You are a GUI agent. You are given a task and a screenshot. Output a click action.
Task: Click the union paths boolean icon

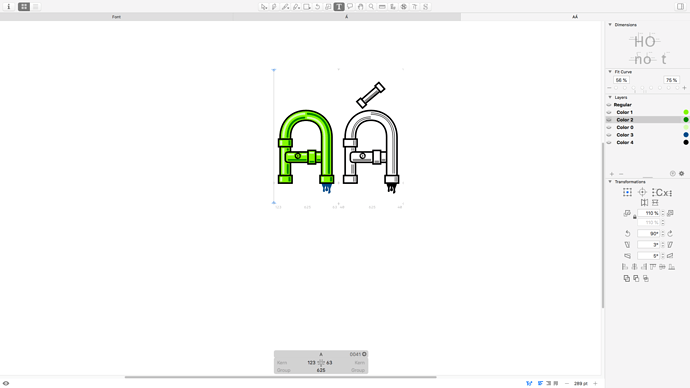(x=627, y=278)
